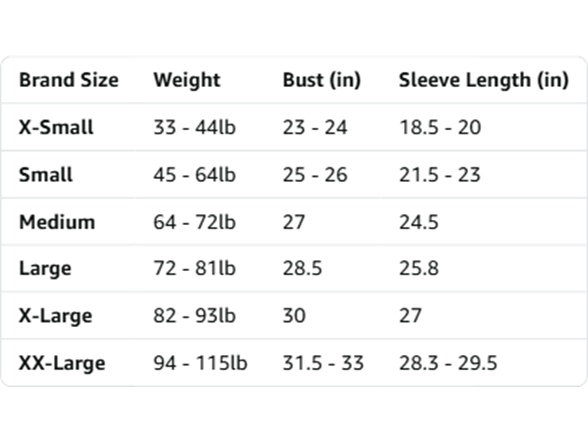Click the Sleeve Length (in) column header
This screenshot has width=588, height=441.
tap(484, 80)
